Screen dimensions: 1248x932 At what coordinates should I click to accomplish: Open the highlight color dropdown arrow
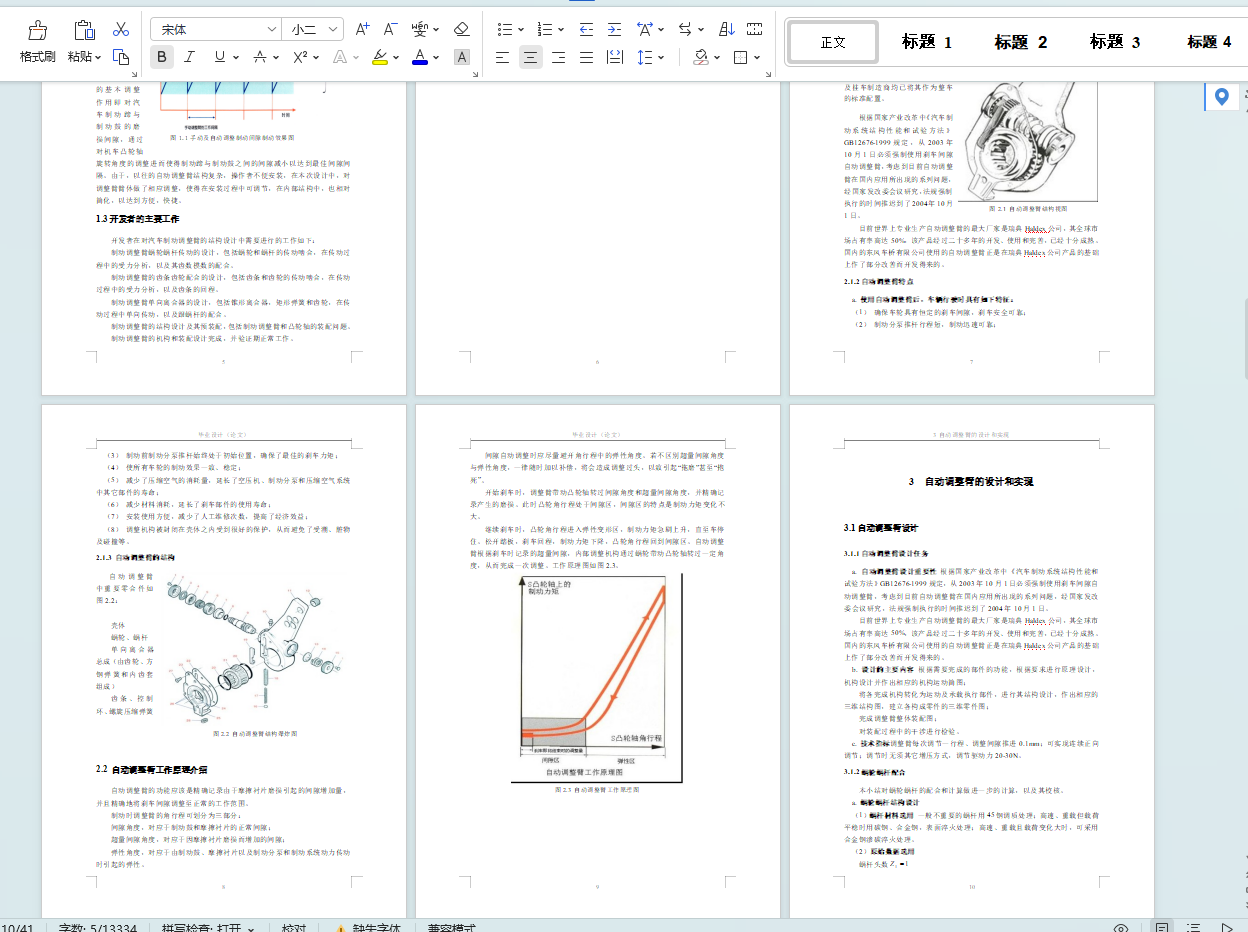[x=396, y=57]
